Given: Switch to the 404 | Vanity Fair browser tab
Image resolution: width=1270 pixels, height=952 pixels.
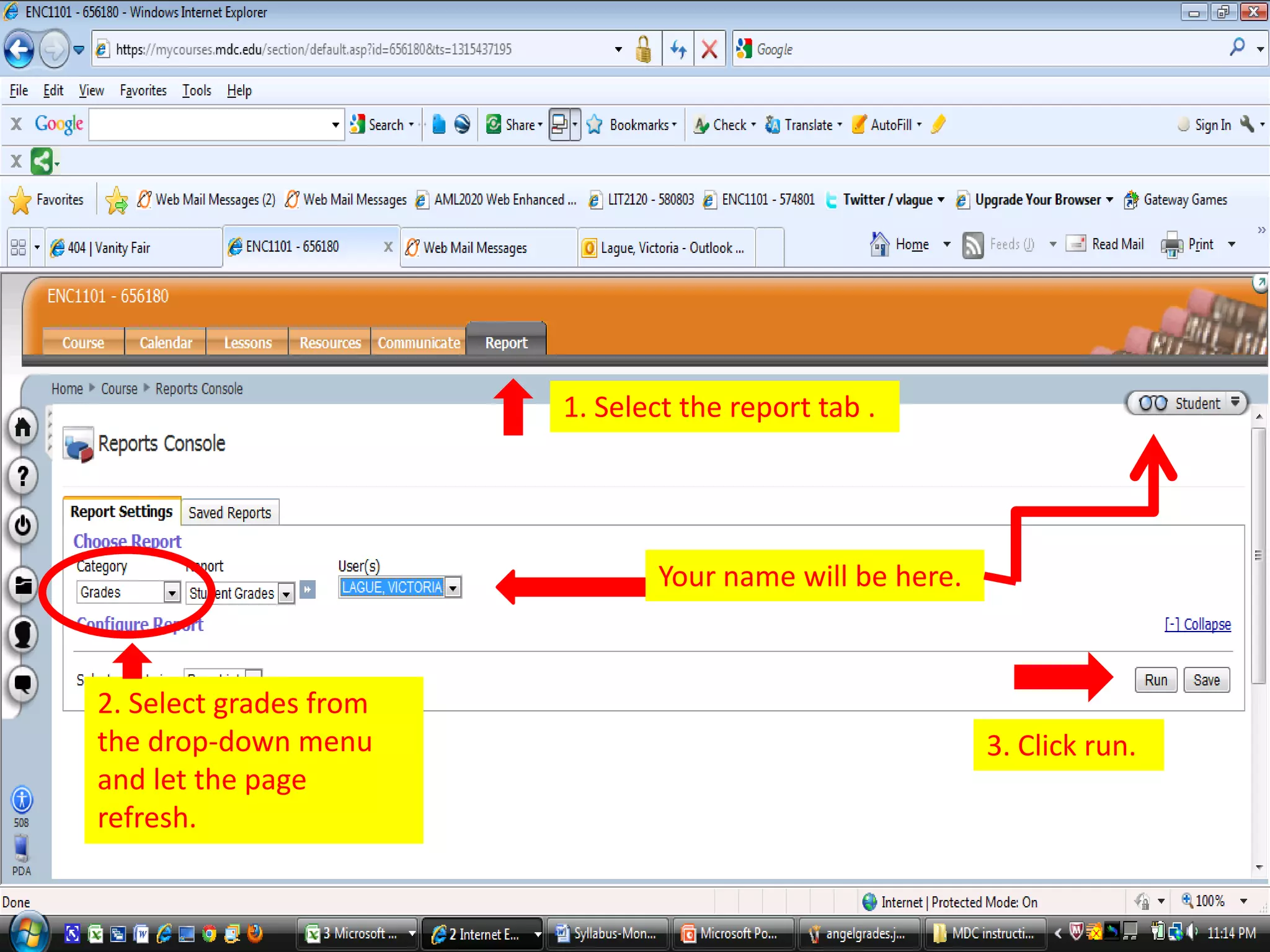Looking at the screenshot, I should click(133, 247).
